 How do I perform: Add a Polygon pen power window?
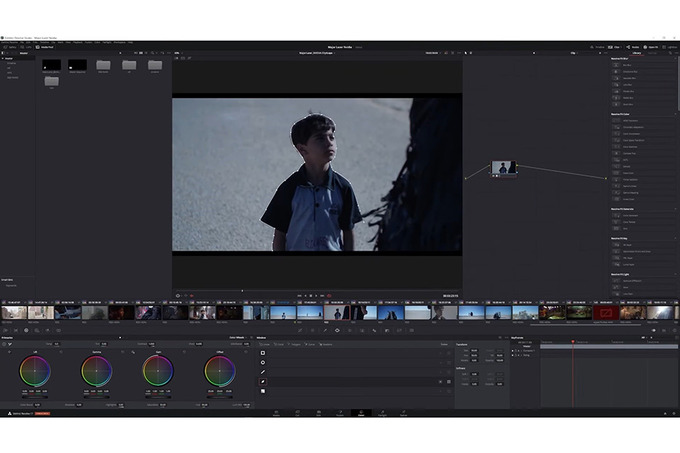tap(263, 372)
